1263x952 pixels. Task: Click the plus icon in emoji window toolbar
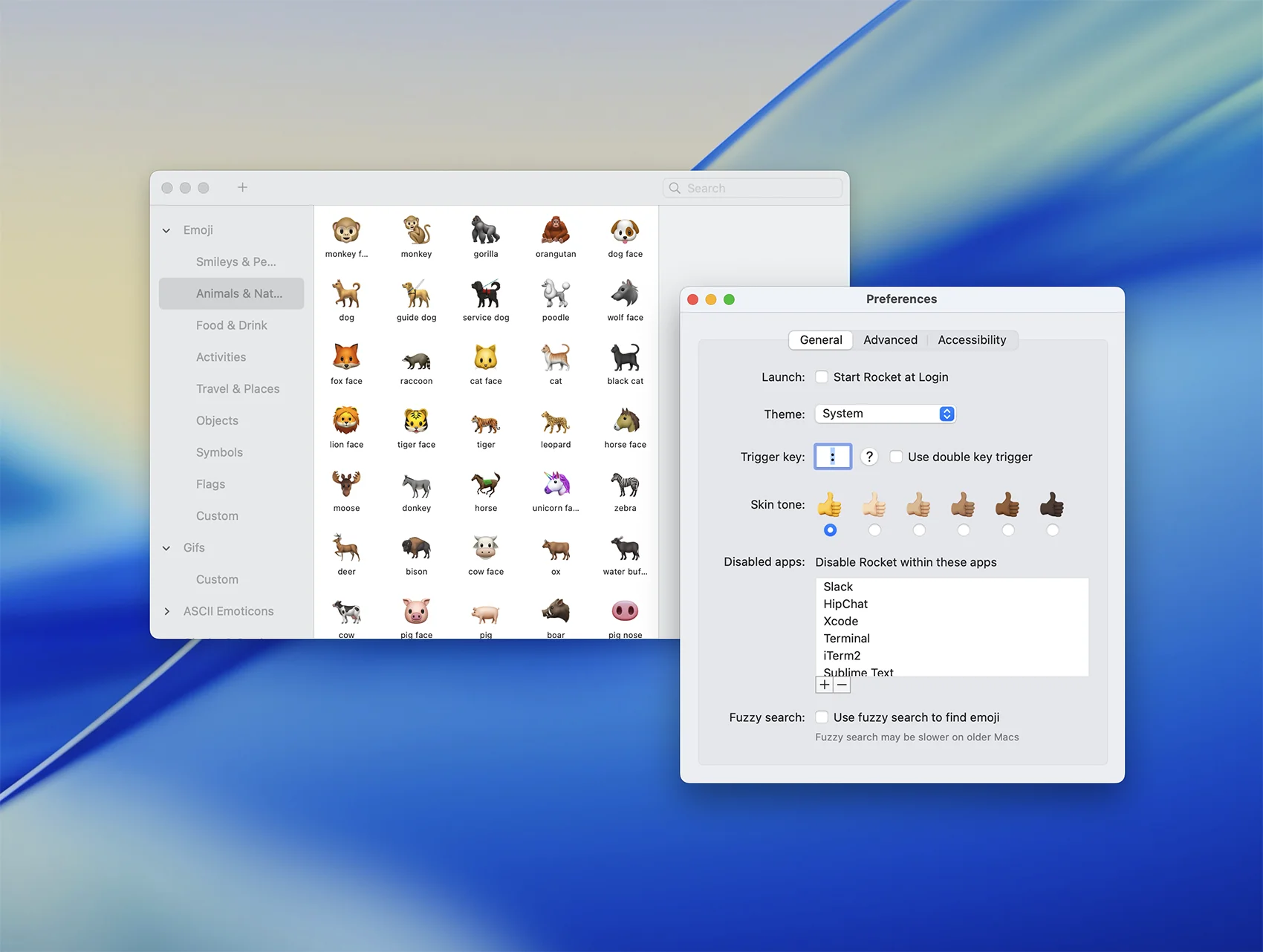[242, 188]
